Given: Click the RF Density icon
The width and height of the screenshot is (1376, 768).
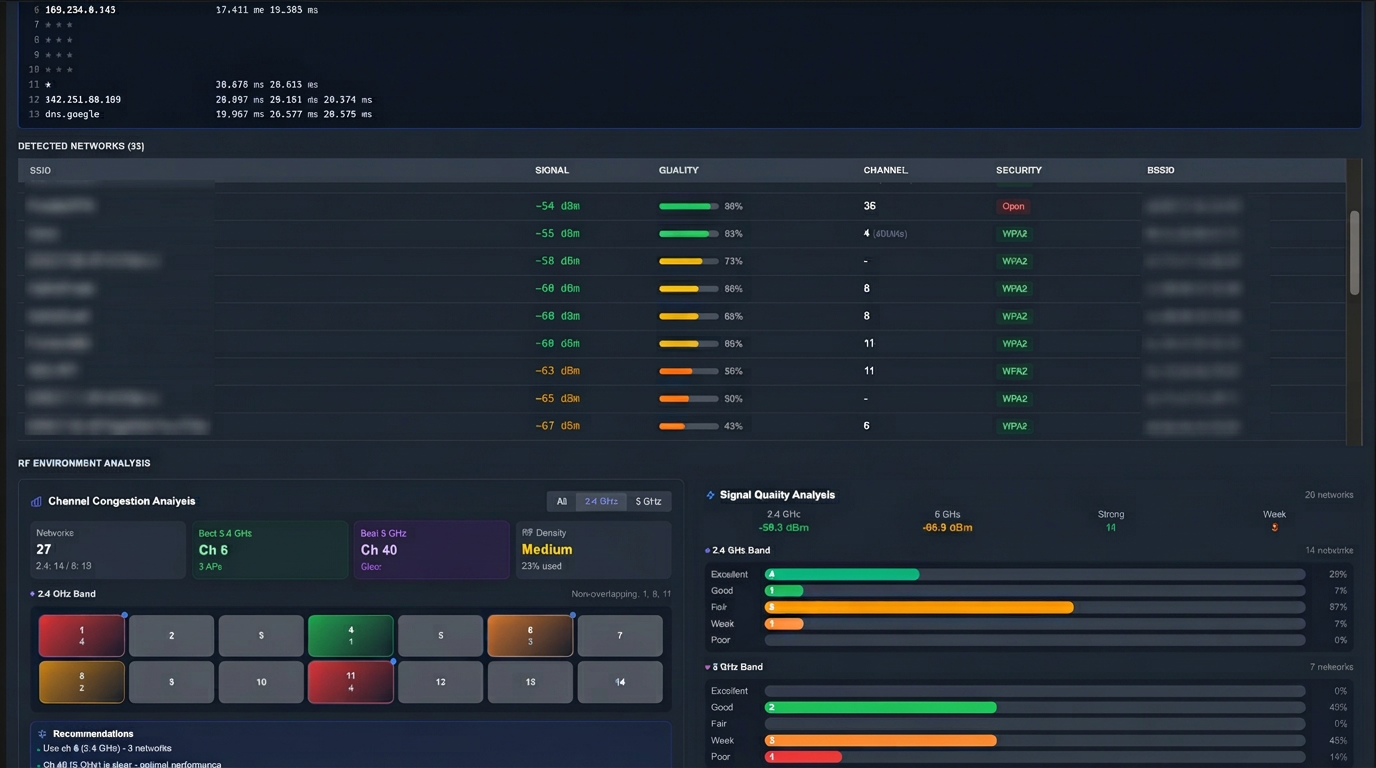Looking at the screenshot, I should click(x=527, y=533).
